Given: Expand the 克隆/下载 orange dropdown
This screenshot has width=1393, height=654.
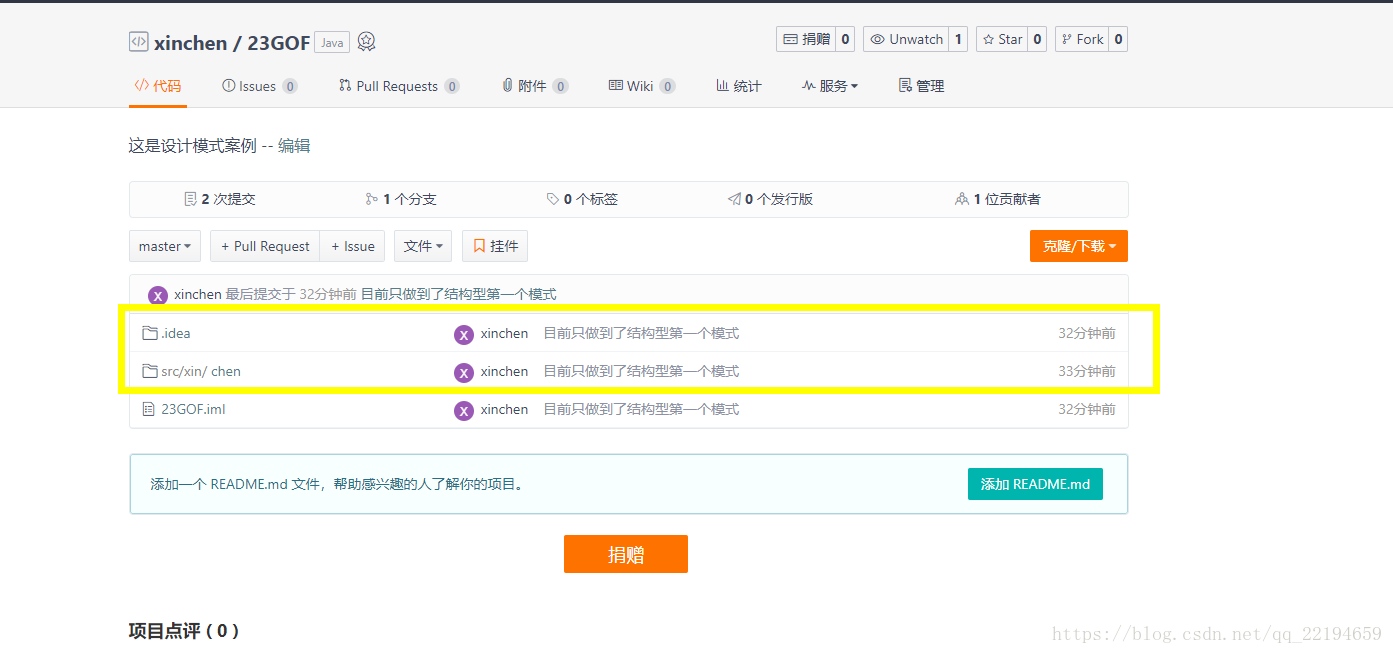Looking at the screenshot, I should point(1079,246).
